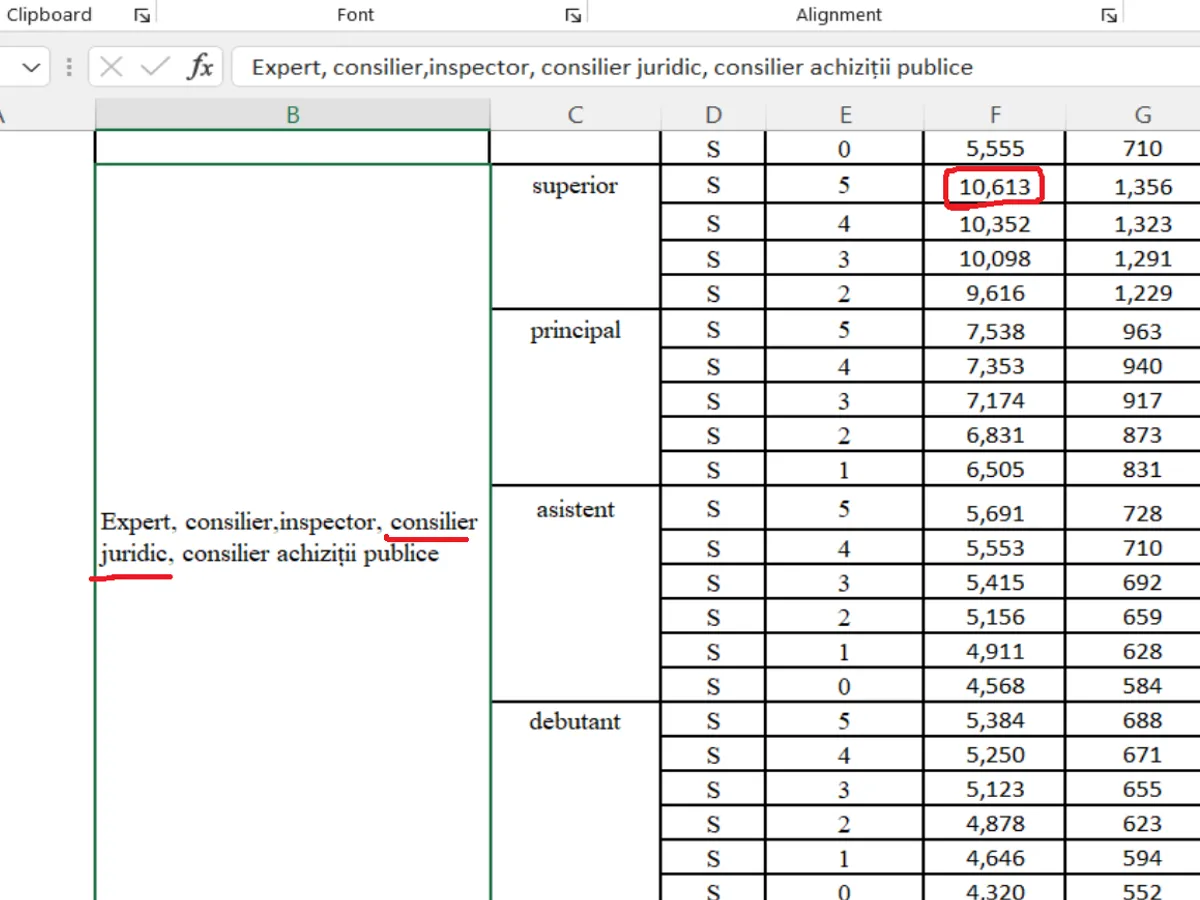
Task: Expand the Name Box dropdown arrow
Action: (31, 67)
